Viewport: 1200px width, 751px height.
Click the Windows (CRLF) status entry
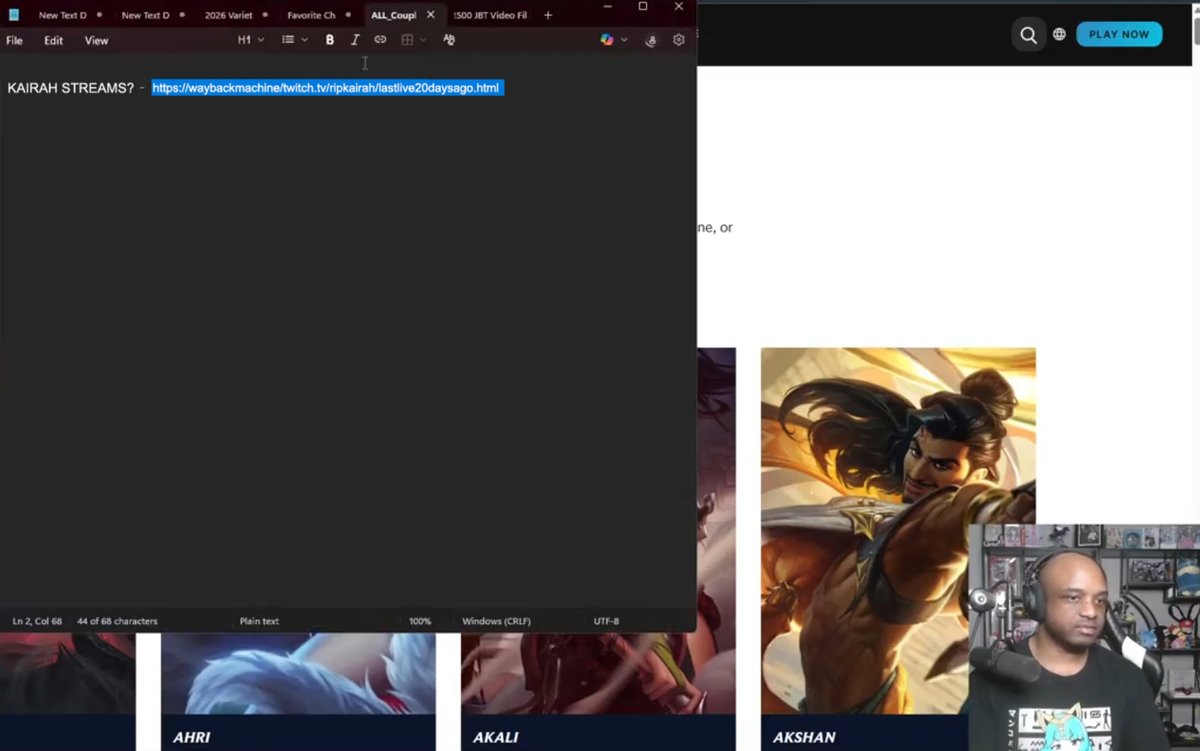497,621
